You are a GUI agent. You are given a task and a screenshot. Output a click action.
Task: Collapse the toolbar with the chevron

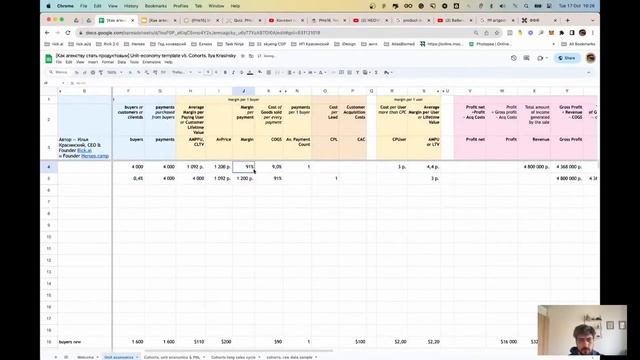click(x=589, y=72)
